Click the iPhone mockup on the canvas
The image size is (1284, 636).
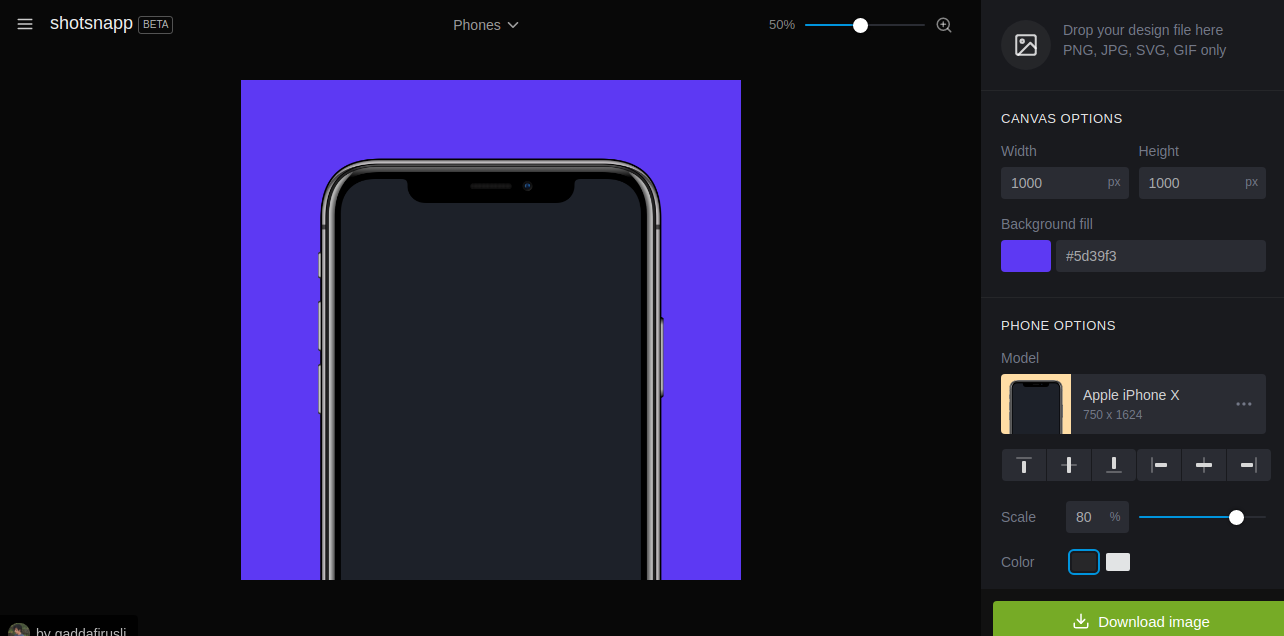coord(491,370)
